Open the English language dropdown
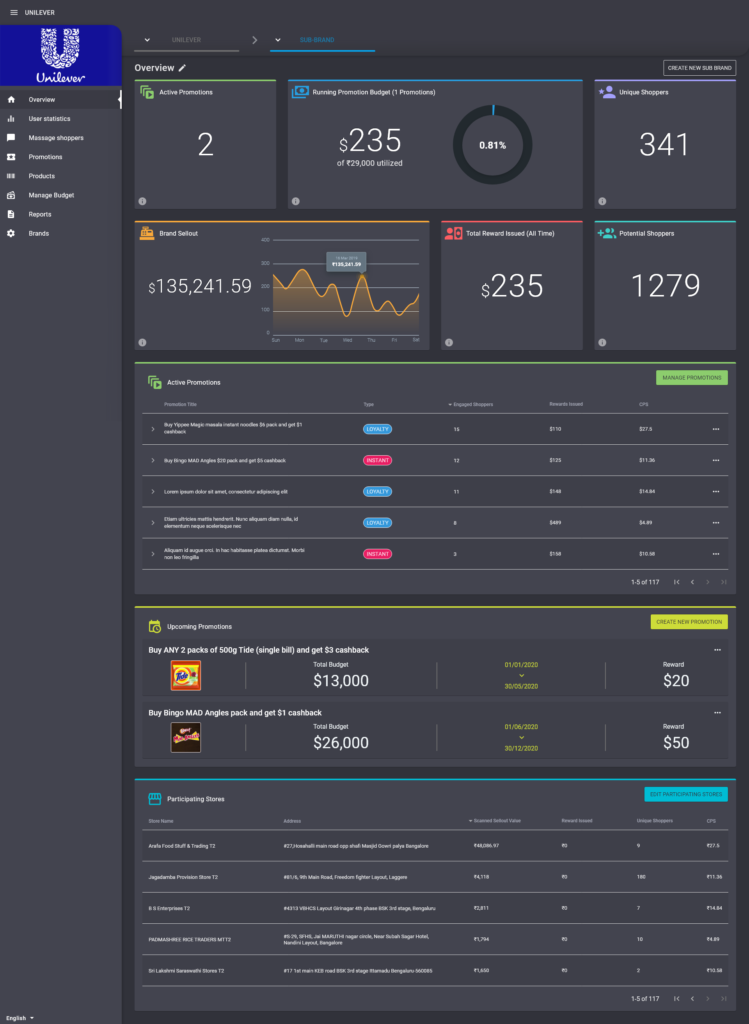 click(x=20, y=1018)
